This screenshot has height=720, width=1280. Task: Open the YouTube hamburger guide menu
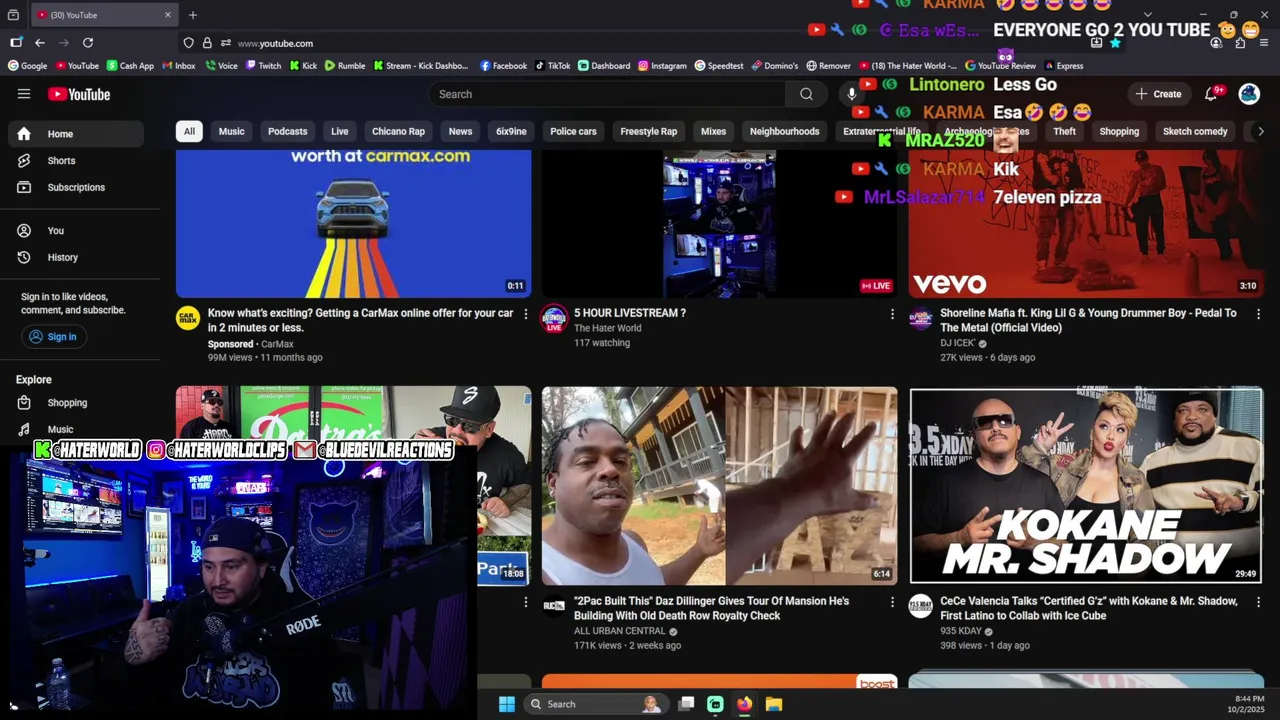pos(24,94)
